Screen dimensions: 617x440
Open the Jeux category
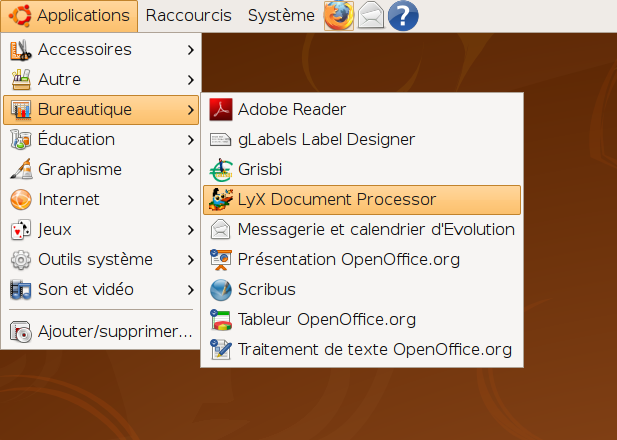pos(56,229)
